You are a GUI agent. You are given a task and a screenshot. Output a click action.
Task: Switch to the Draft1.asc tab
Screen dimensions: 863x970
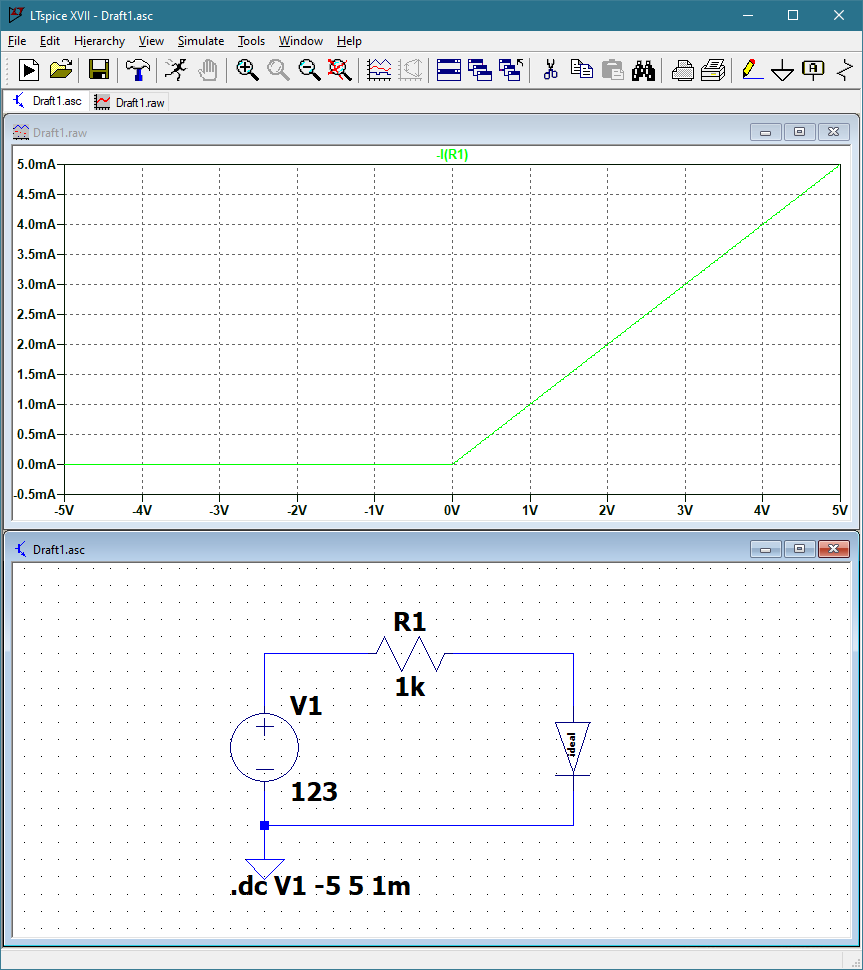pos(47,101)
